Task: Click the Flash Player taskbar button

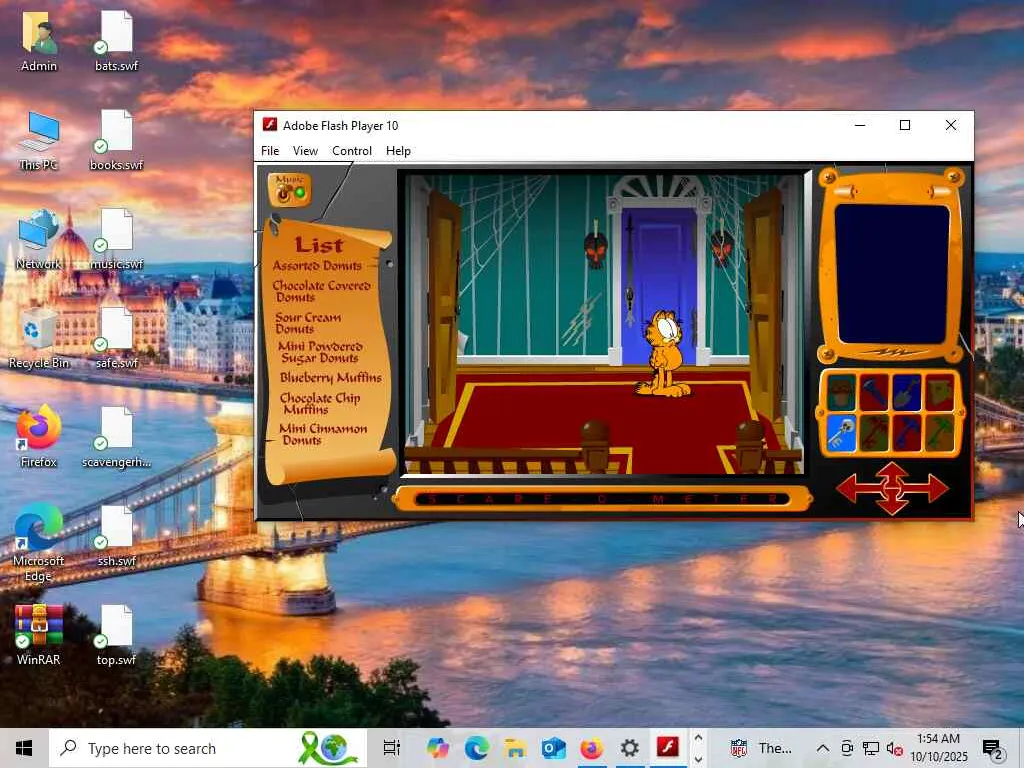Action: tap(667, 748)
